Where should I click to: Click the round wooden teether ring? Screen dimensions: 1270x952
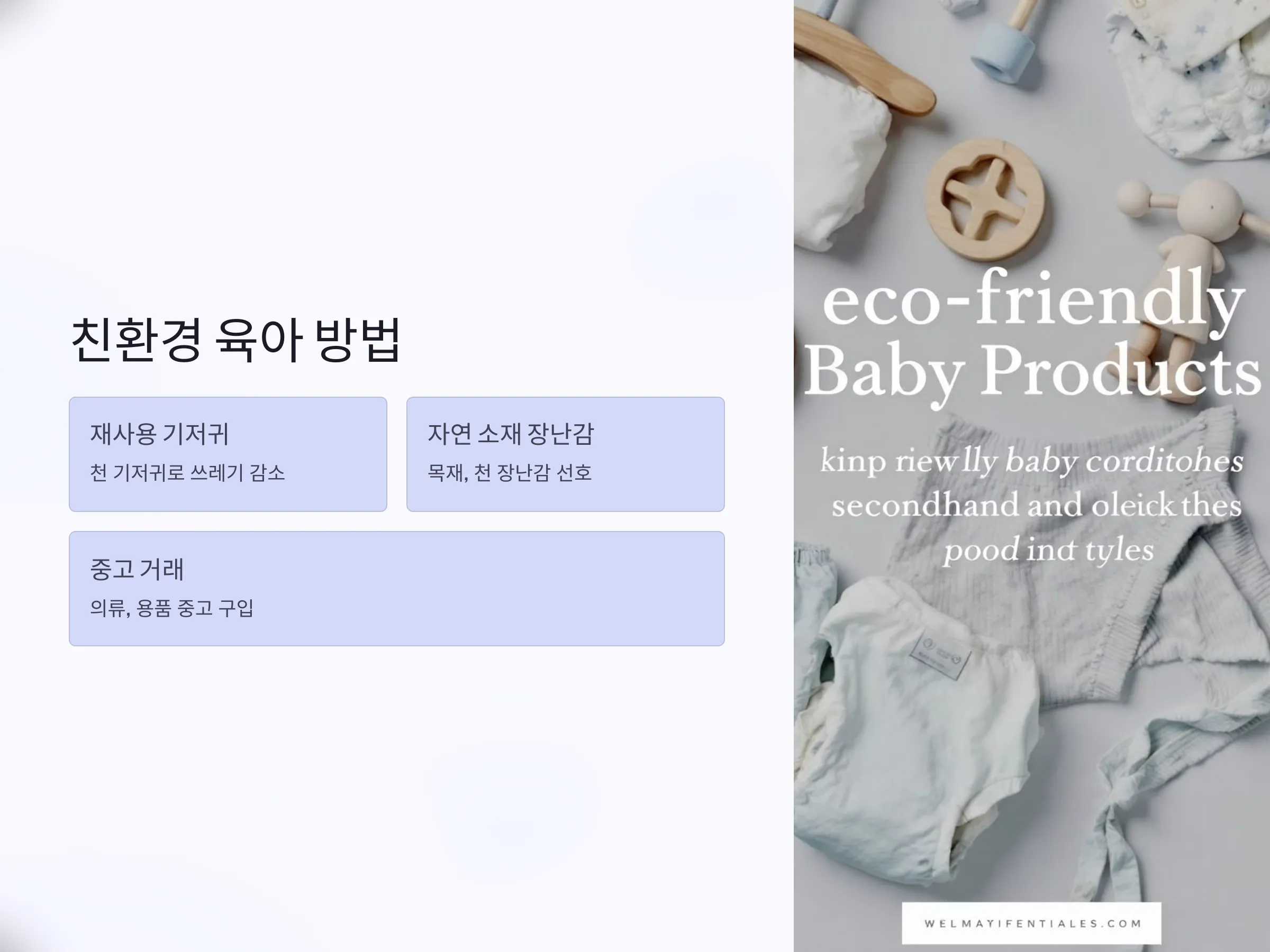tap(984, 200)
